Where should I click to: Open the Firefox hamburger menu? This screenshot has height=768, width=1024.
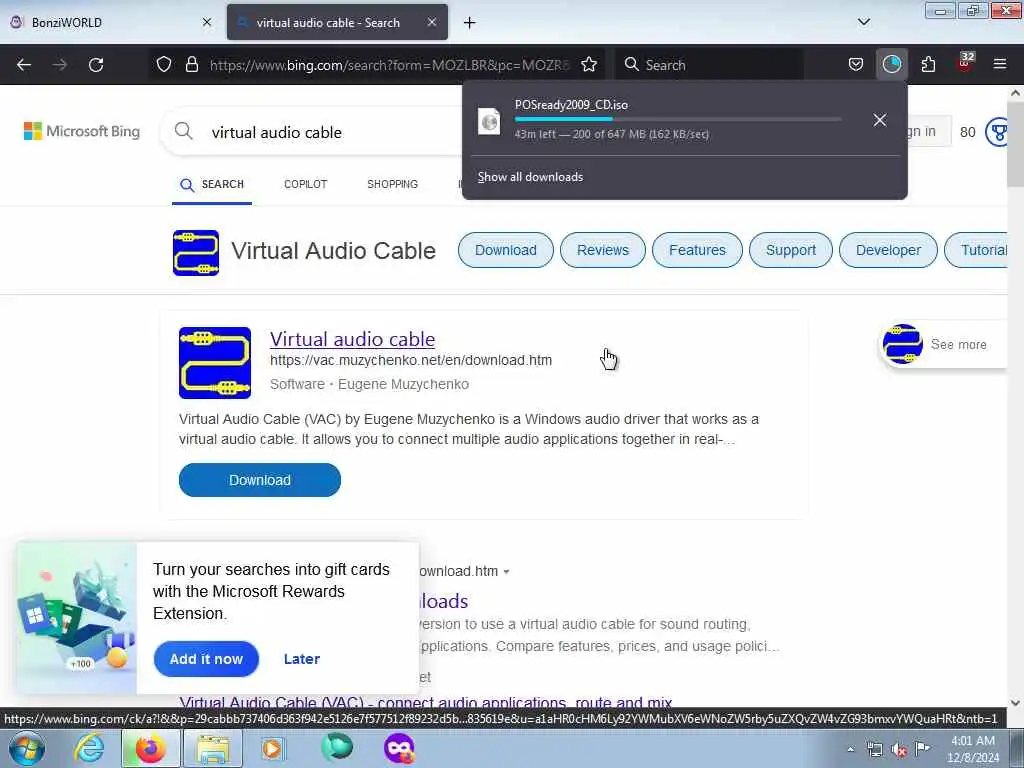tap(1000, 64)
